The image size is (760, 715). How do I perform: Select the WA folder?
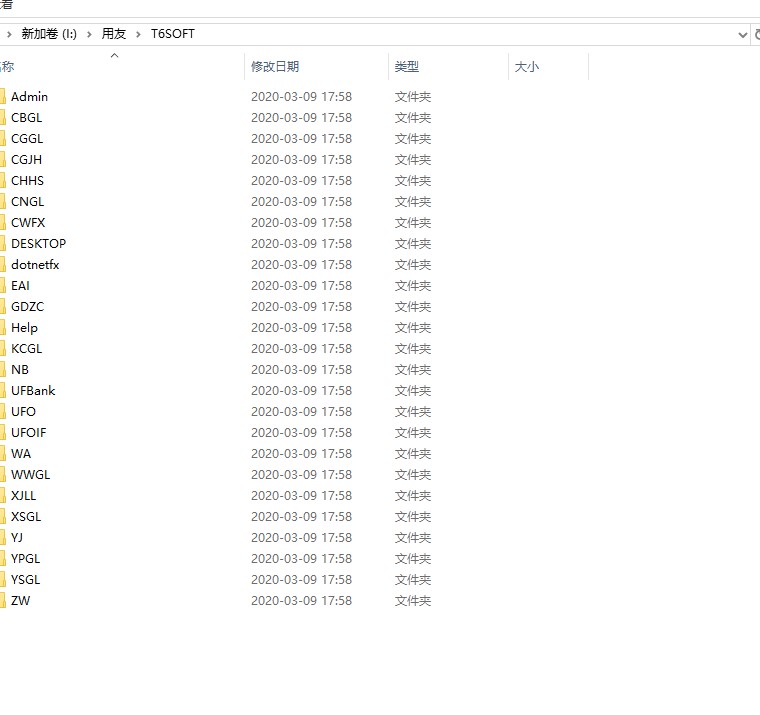(x=21, y=454)
